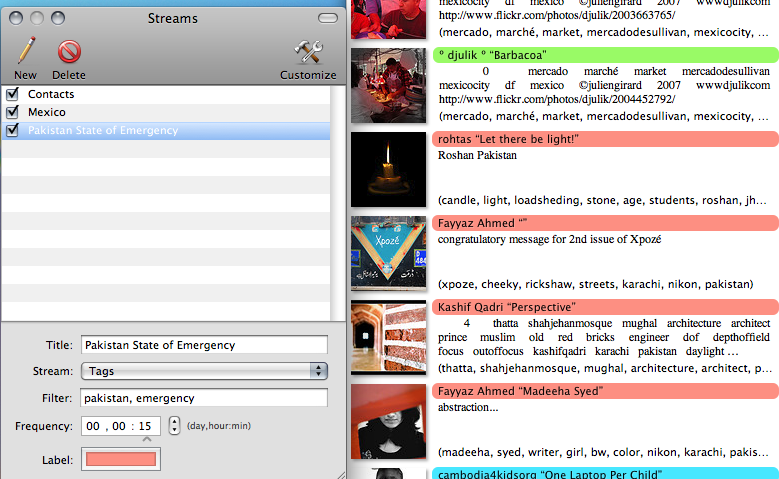Viewport: 779px width, 479px height.
Task: Toggle Pakistan State of Emergency checkbox
Action: pyautogui.click(x=12, y=130)
